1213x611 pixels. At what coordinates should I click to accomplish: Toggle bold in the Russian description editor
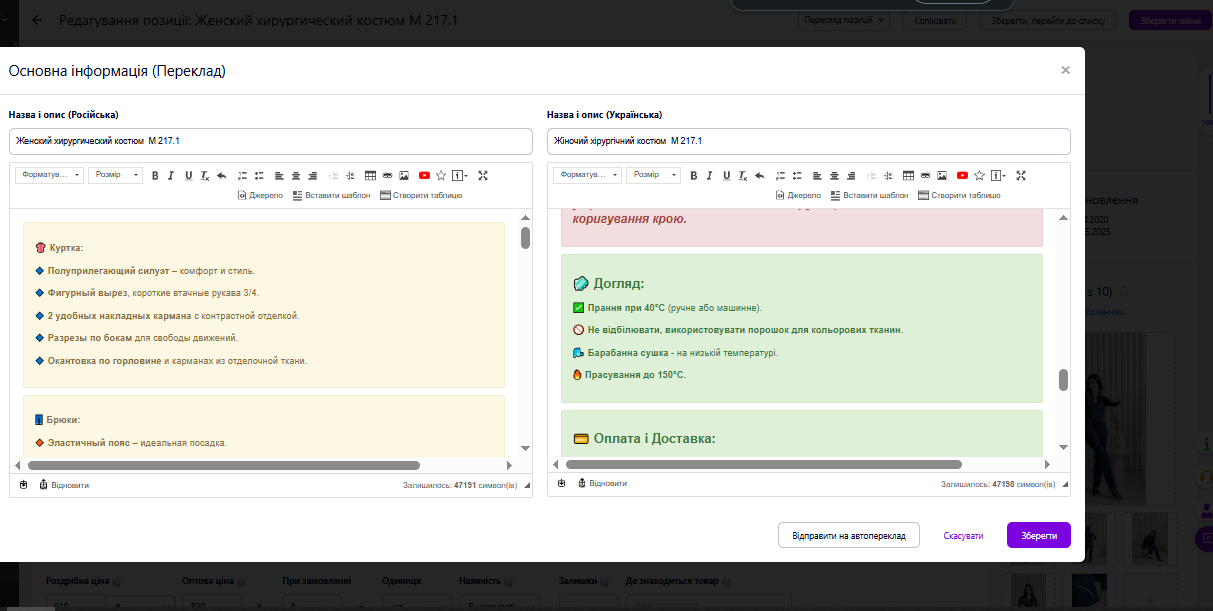click(x=155, y=176)
